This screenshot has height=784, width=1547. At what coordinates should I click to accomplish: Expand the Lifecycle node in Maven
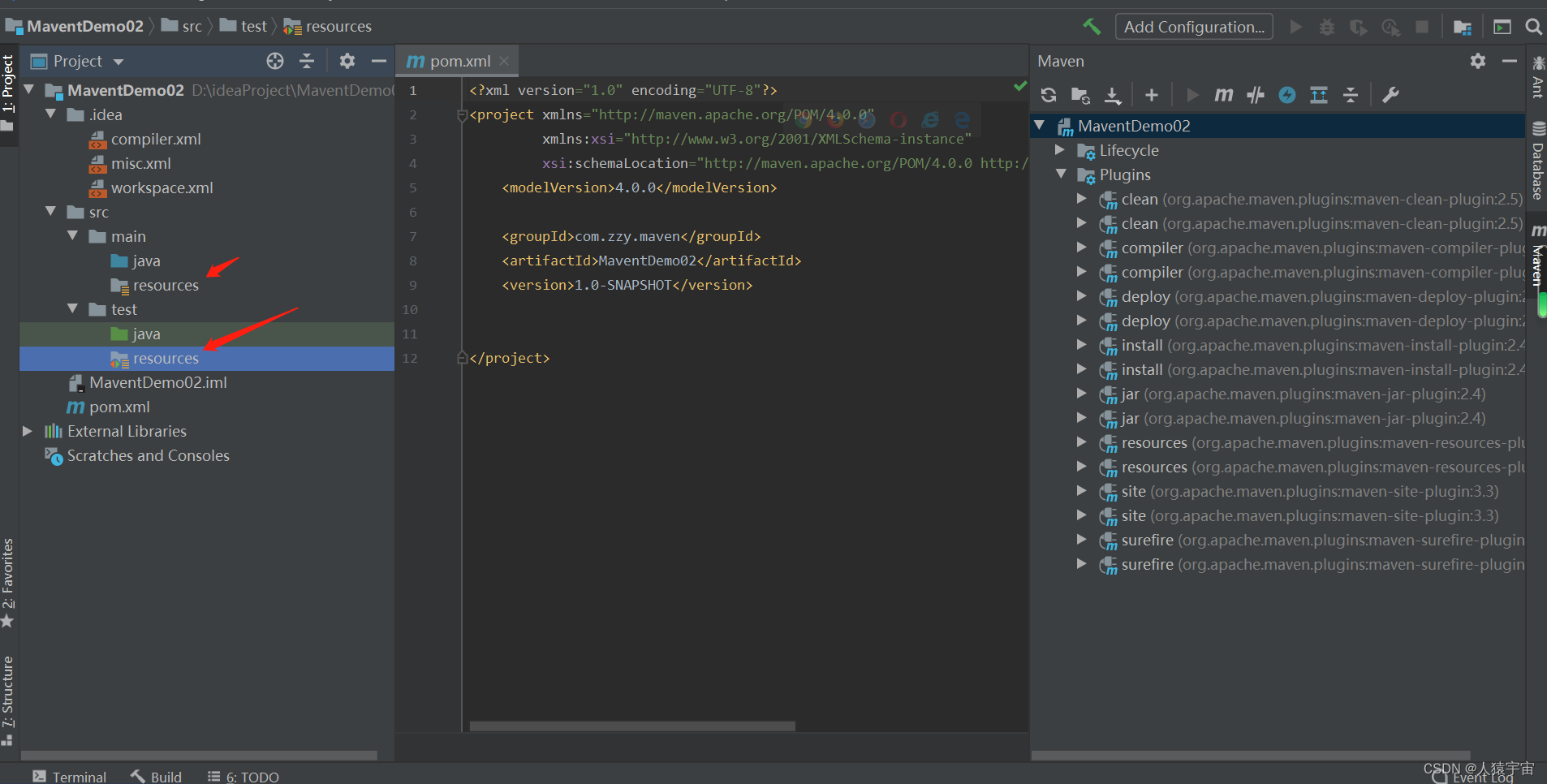pyautogui.click(x=1059, y=150)
